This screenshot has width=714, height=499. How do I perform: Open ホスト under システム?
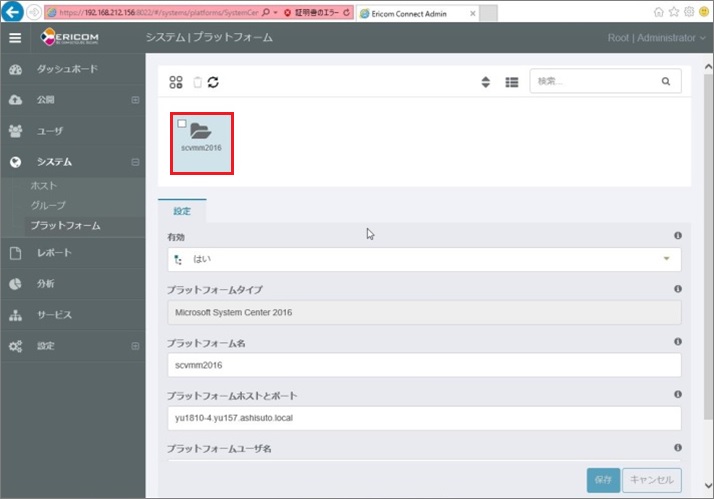click(44, 186)
